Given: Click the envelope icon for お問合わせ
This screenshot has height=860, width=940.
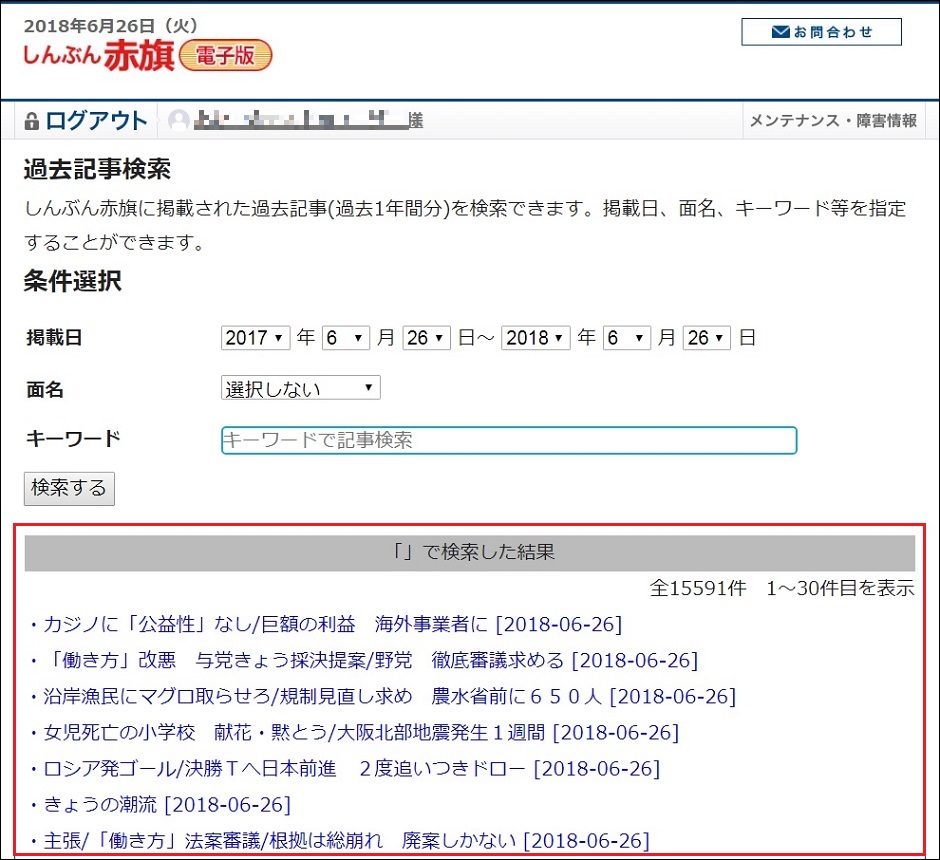Looking at the screenshot, I should [781, 32].
